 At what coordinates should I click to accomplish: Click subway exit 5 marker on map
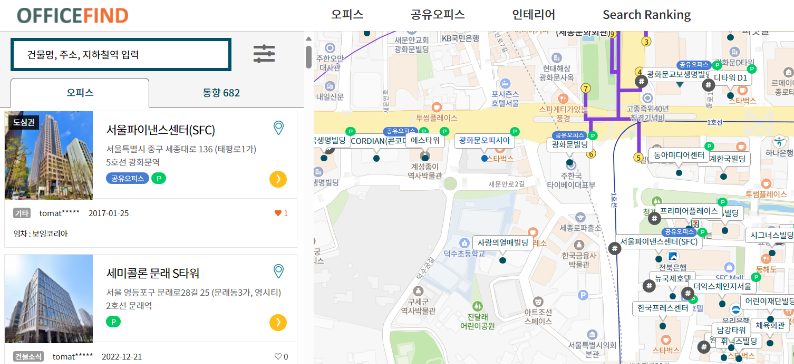[638, 157]
